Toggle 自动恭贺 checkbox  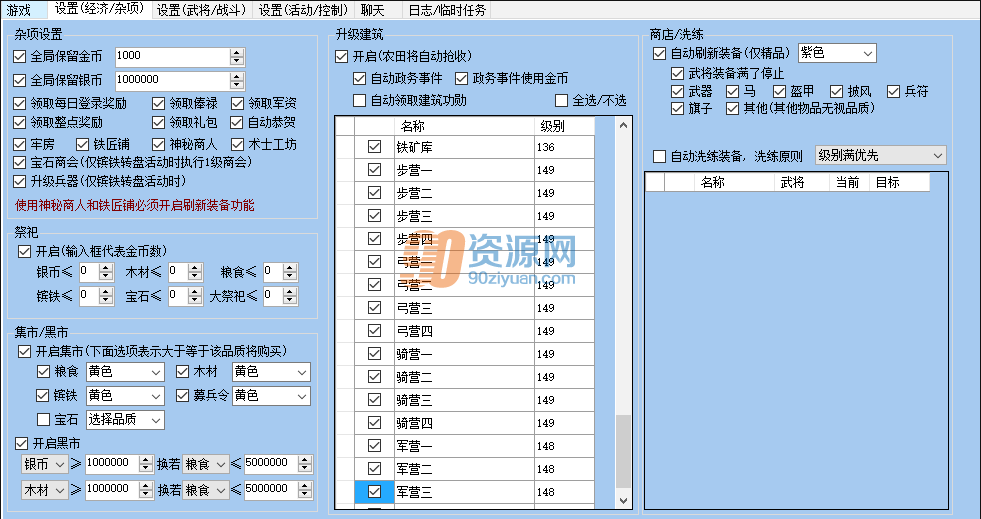pyautogui.click(x=237, y=123)
